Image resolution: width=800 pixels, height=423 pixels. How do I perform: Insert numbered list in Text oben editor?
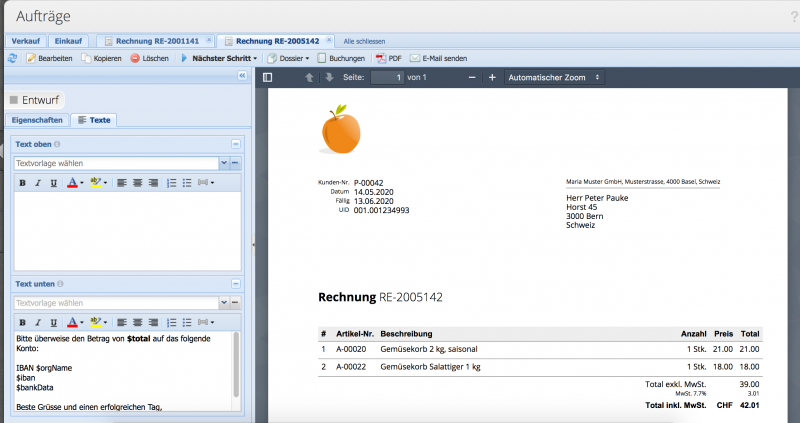click(x=172, y=183)
